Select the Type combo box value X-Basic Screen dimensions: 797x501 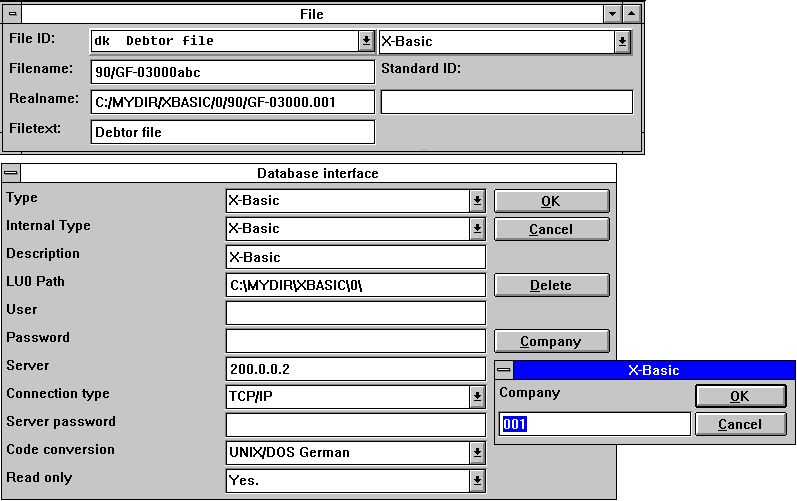348,201
